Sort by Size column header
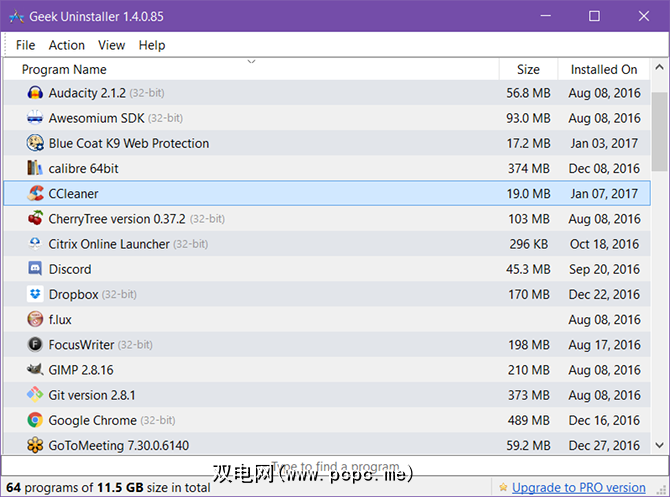670x497 pixels. (528, 69)
